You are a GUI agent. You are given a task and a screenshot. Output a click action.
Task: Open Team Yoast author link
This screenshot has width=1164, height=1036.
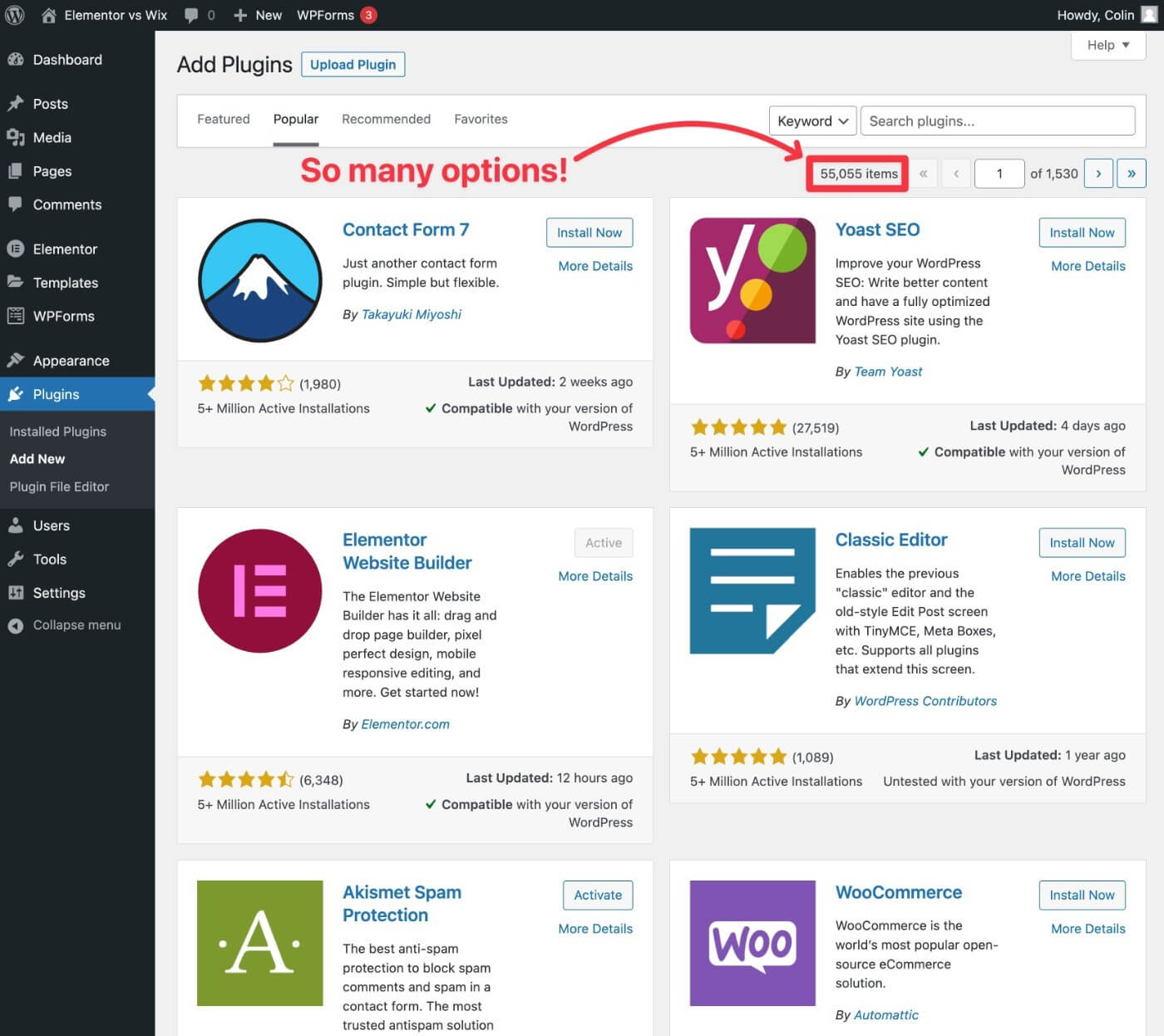tap(888, 372)
